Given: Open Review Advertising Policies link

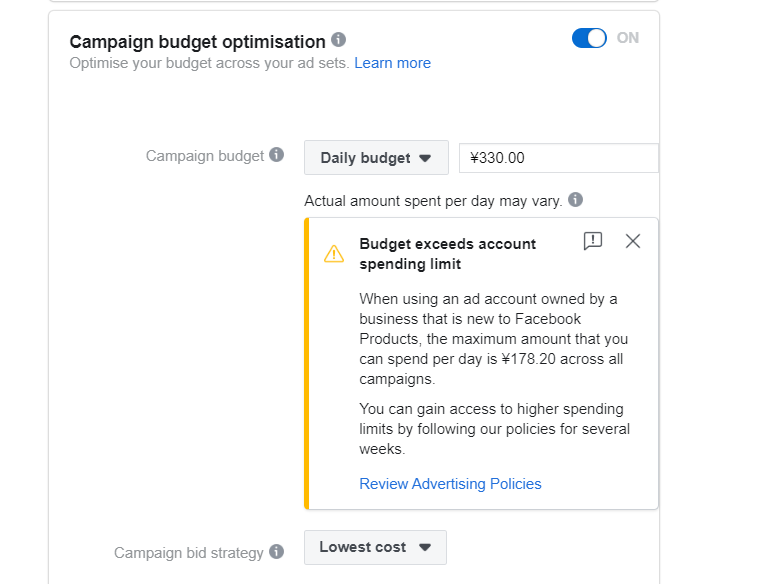Looking at the screenshot, I should [450, 483].
